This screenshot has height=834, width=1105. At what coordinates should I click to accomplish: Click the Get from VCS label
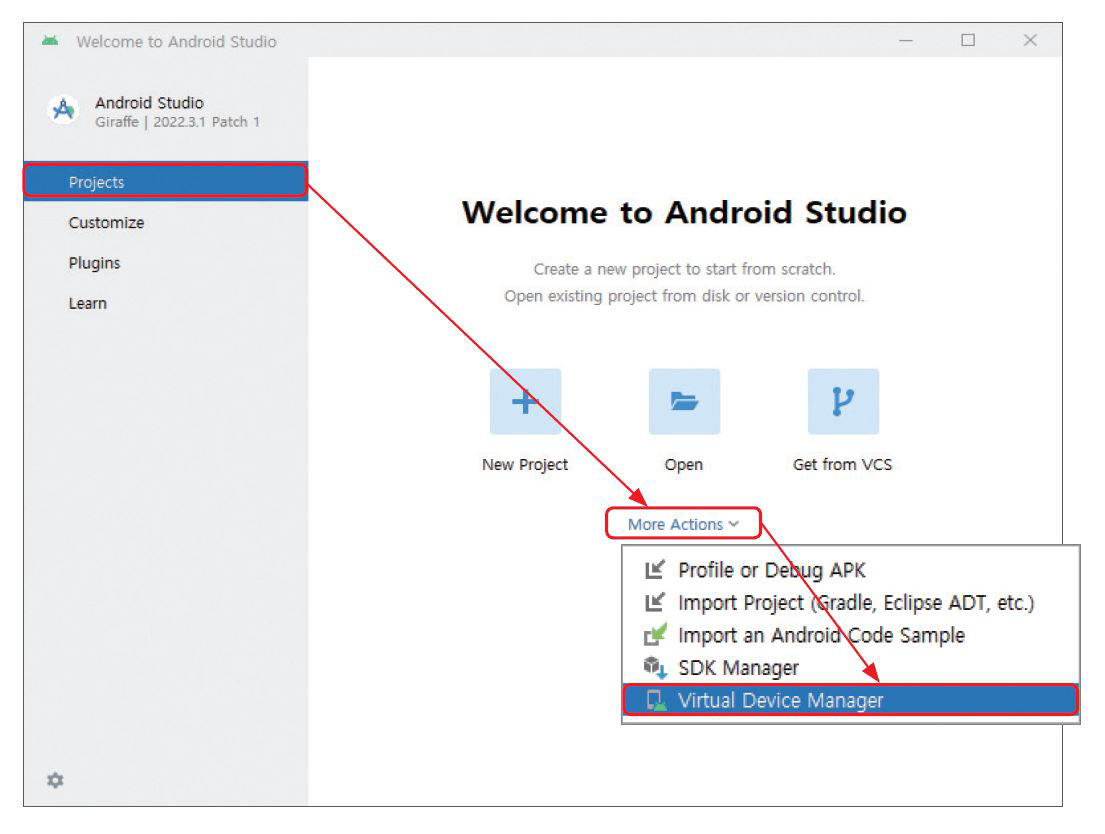point(843,465)
